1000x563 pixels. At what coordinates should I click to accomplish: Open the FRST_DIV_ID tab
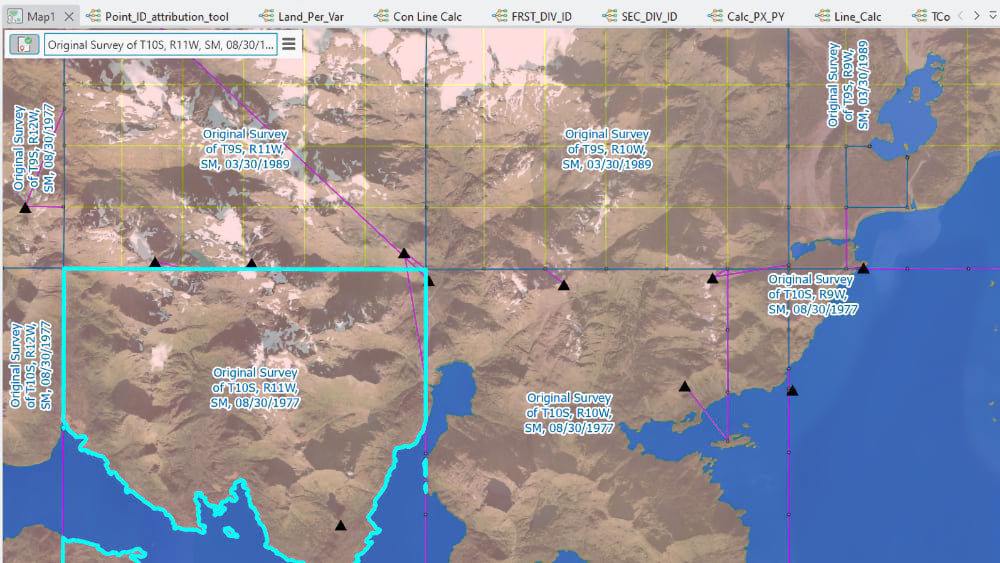click(x=541, y=17)
